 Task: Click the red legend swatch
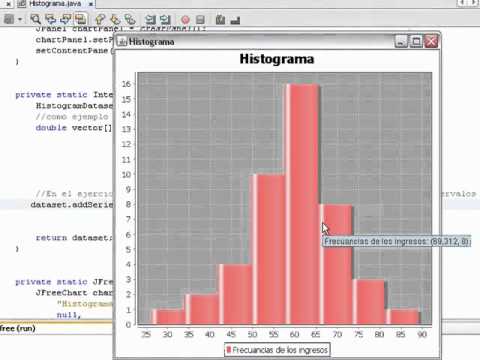point(229,350)
